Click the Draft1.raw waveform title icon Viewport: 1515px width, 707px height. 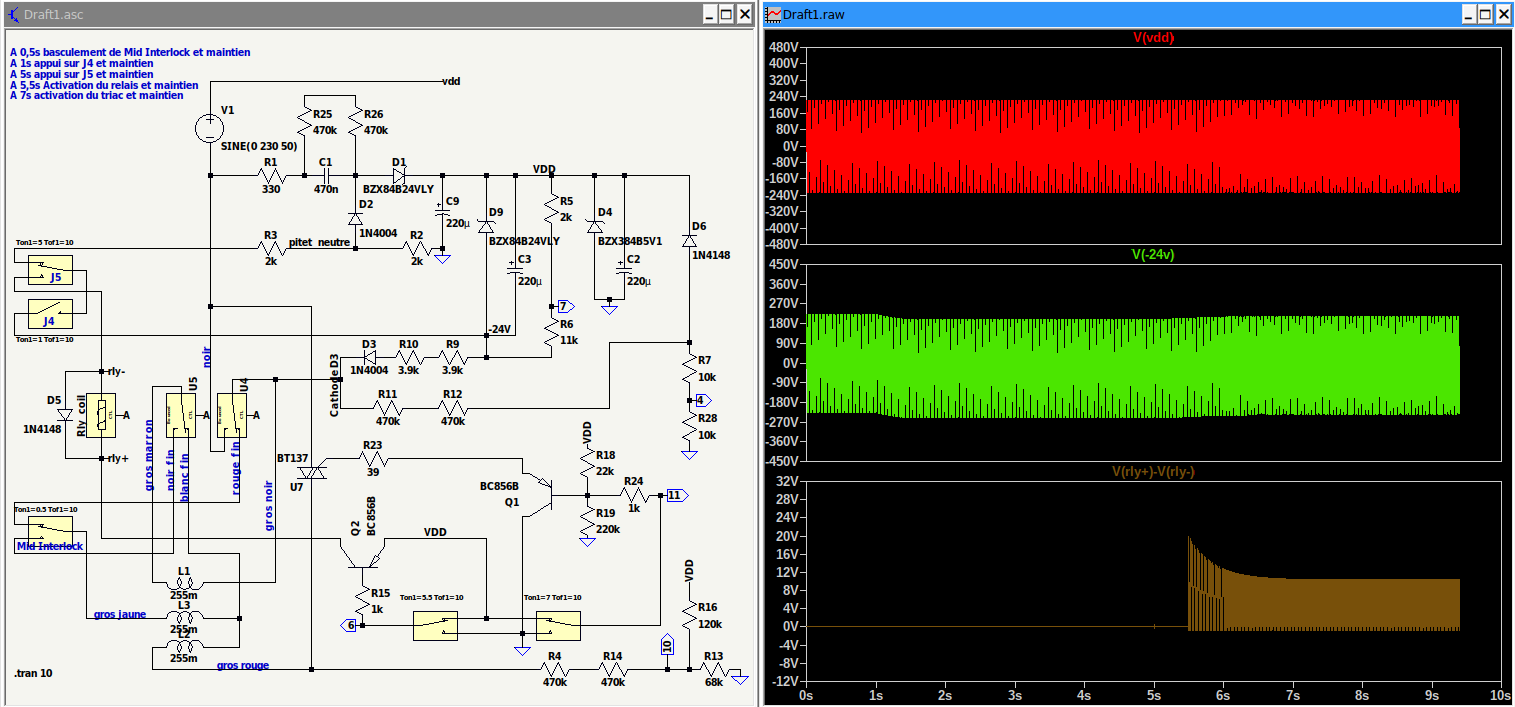pyautogui.click(x=774, y=14)
